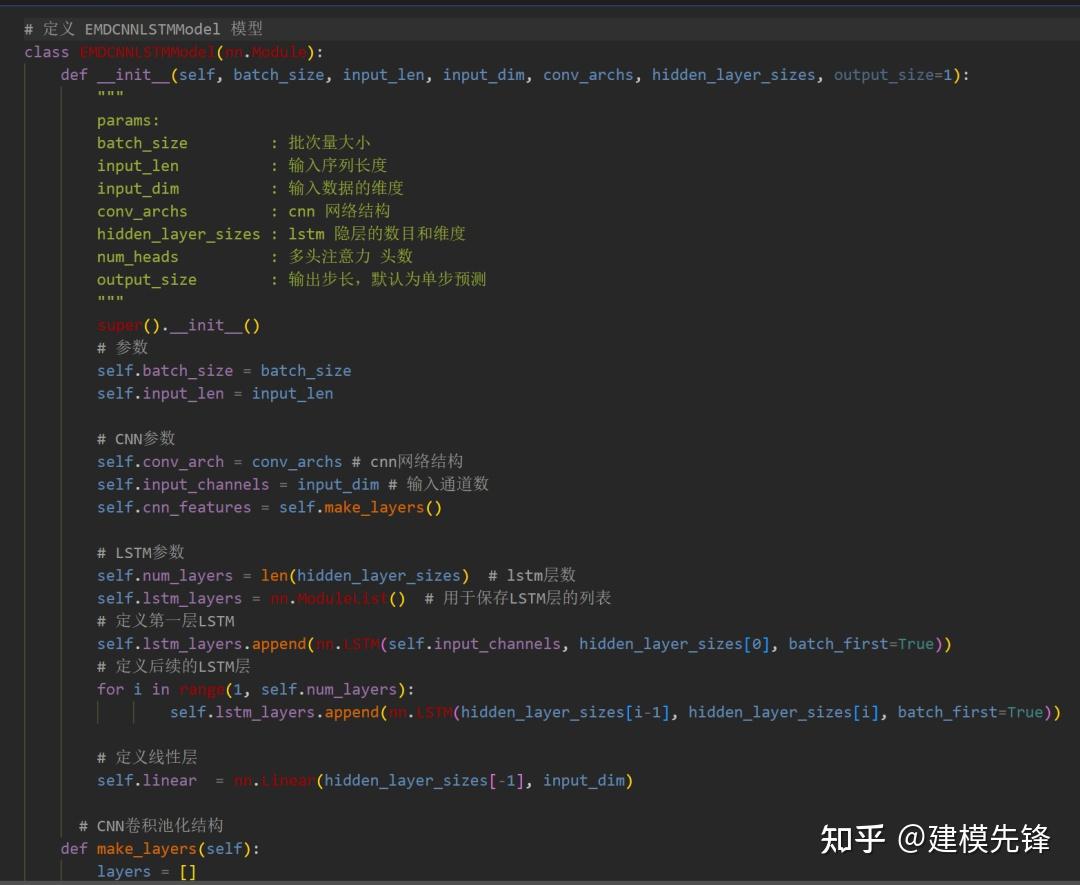Click hidden_layer_sizes[i-1] inside the loop
This screenshot has width=1080, height=885.
[x=565, y=712]
